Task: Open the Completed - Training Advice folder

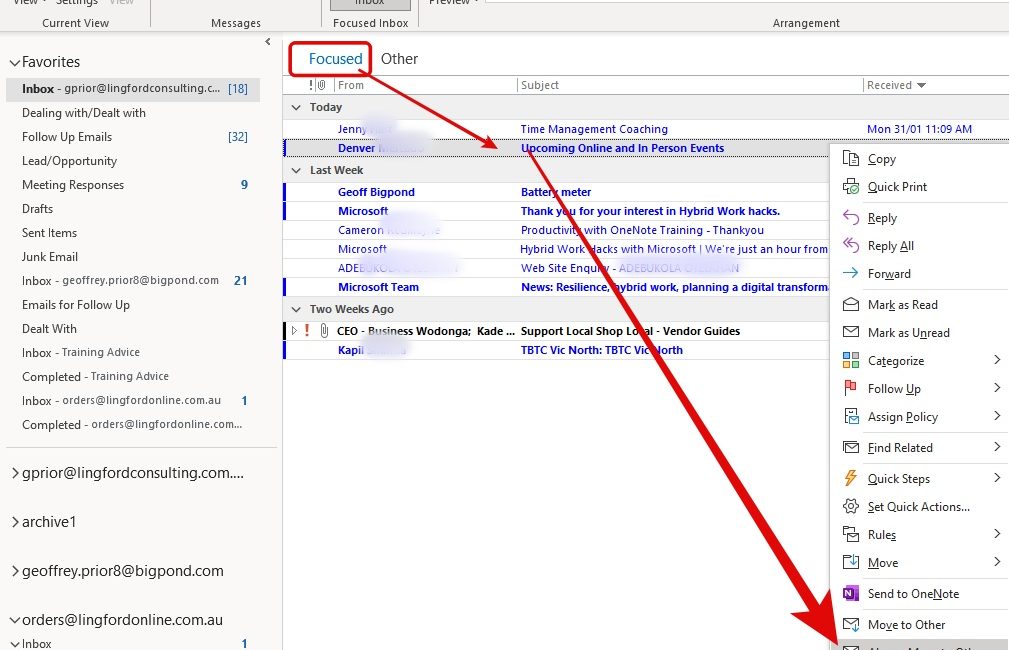Action: (x=95, y=376)
